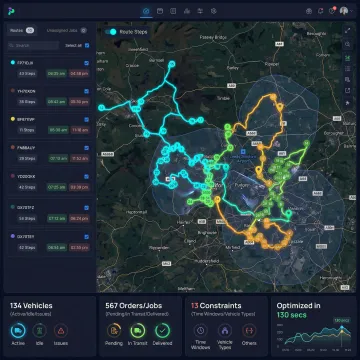Image resolution: width=360 pixels, height=360 pixels.
Task: Click the 38 Stops badge
Action: (x=27, y=102)
